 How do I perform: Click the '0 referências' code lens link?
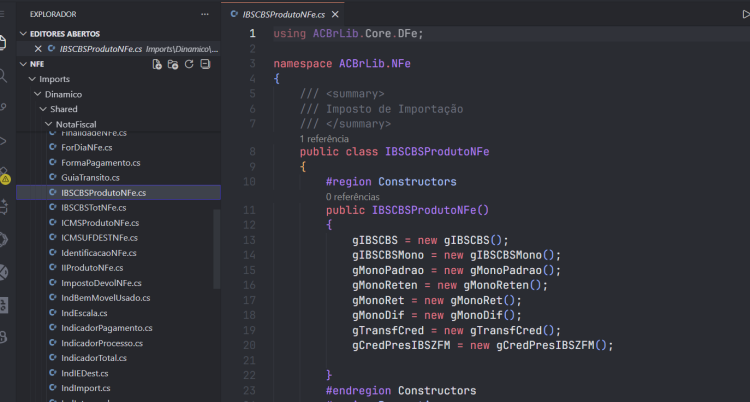(353, 197)
